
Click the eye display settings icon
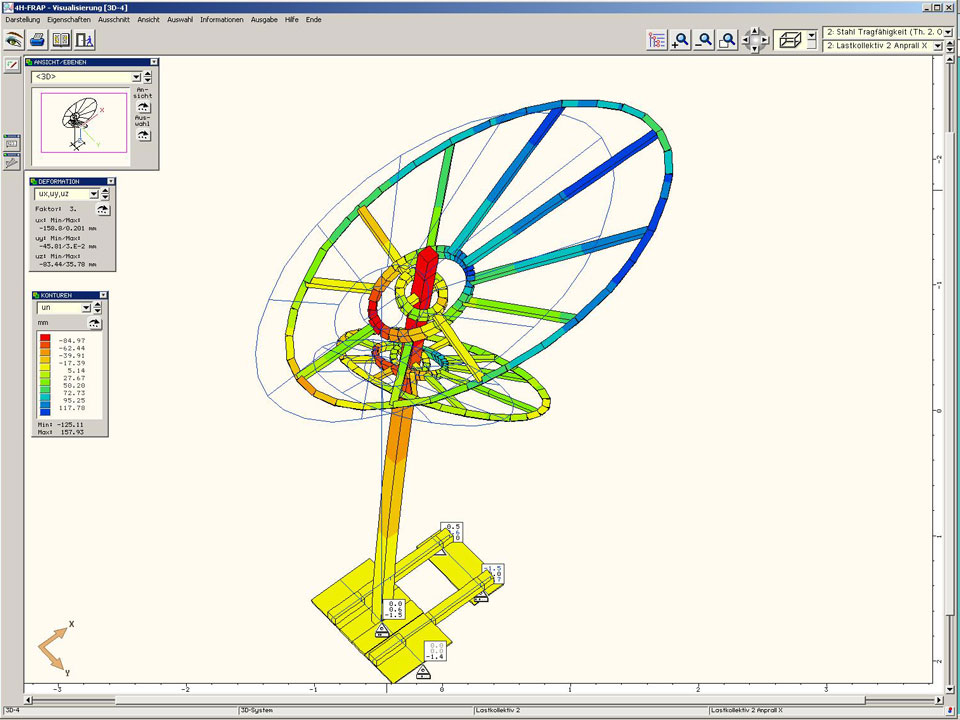[x=14, y=40]
